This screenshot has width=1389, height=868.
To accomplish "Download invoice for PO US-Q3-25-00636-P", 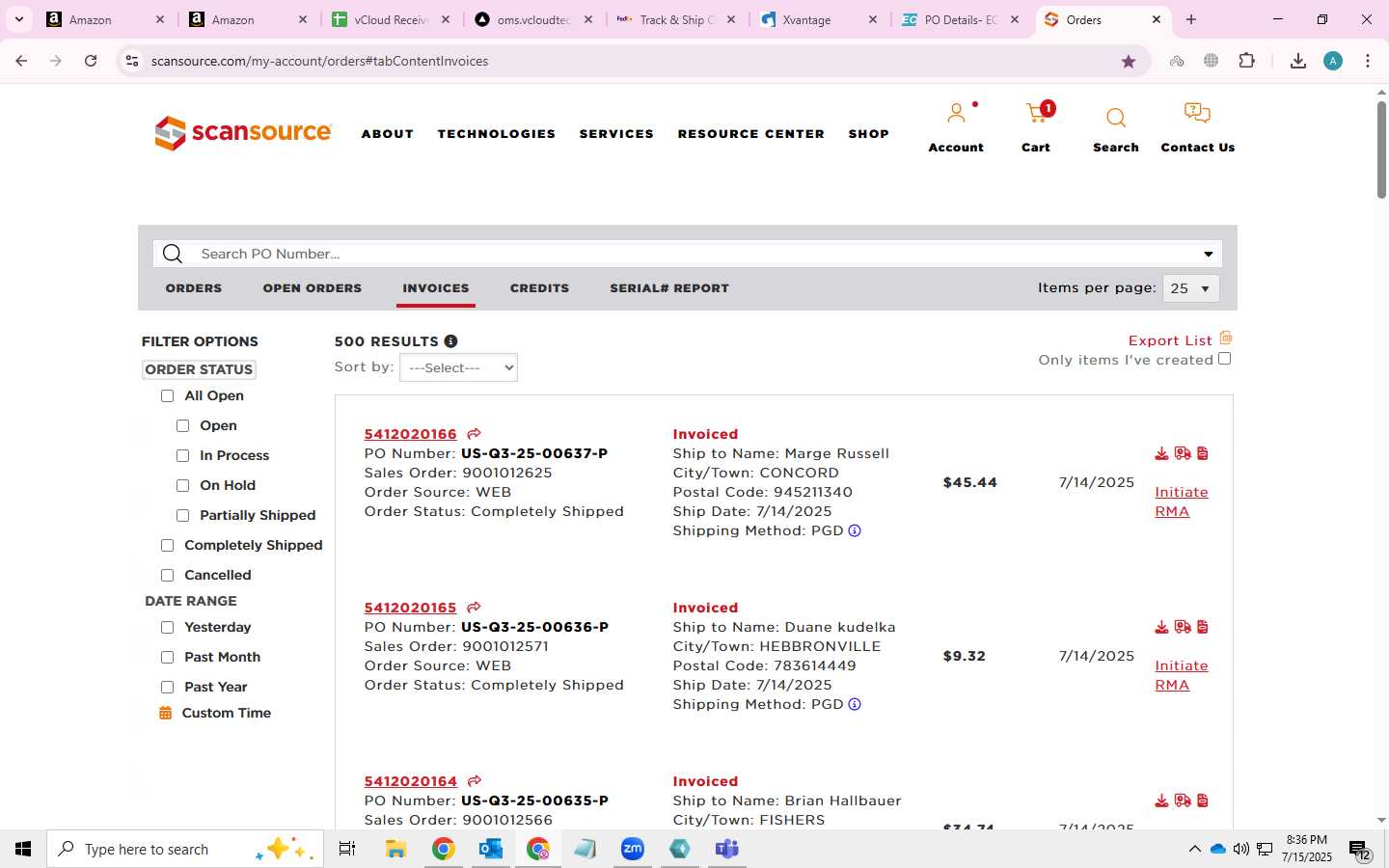I will click(1161, 627).
